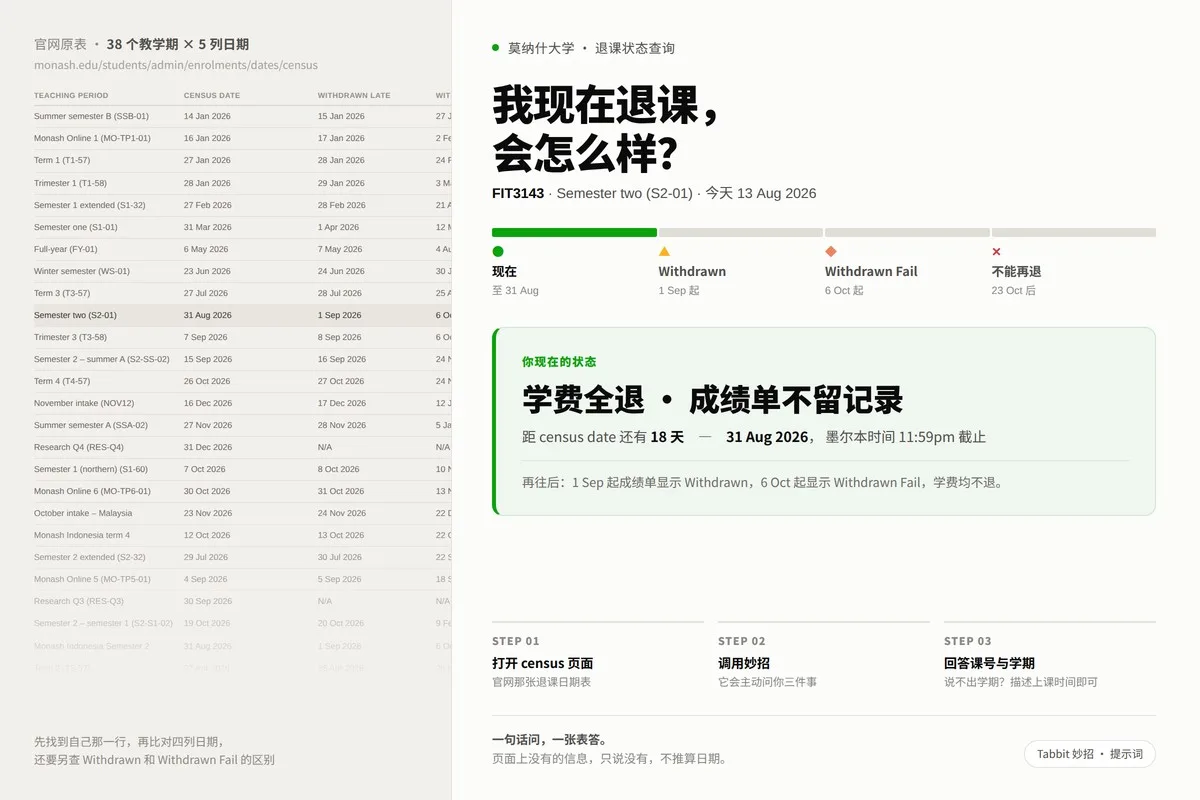Click withdrawn late cell 1 Sep 2026 in table
Screen dimensions: 1200x800
[340, 315]
